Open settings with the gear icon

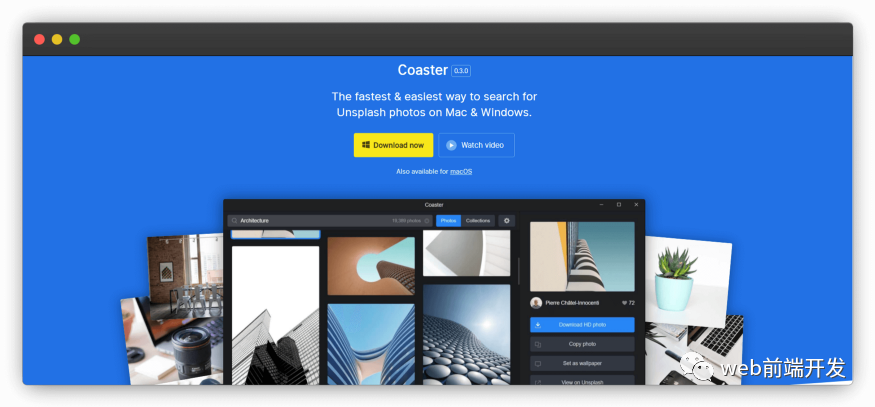coord(507,221)
